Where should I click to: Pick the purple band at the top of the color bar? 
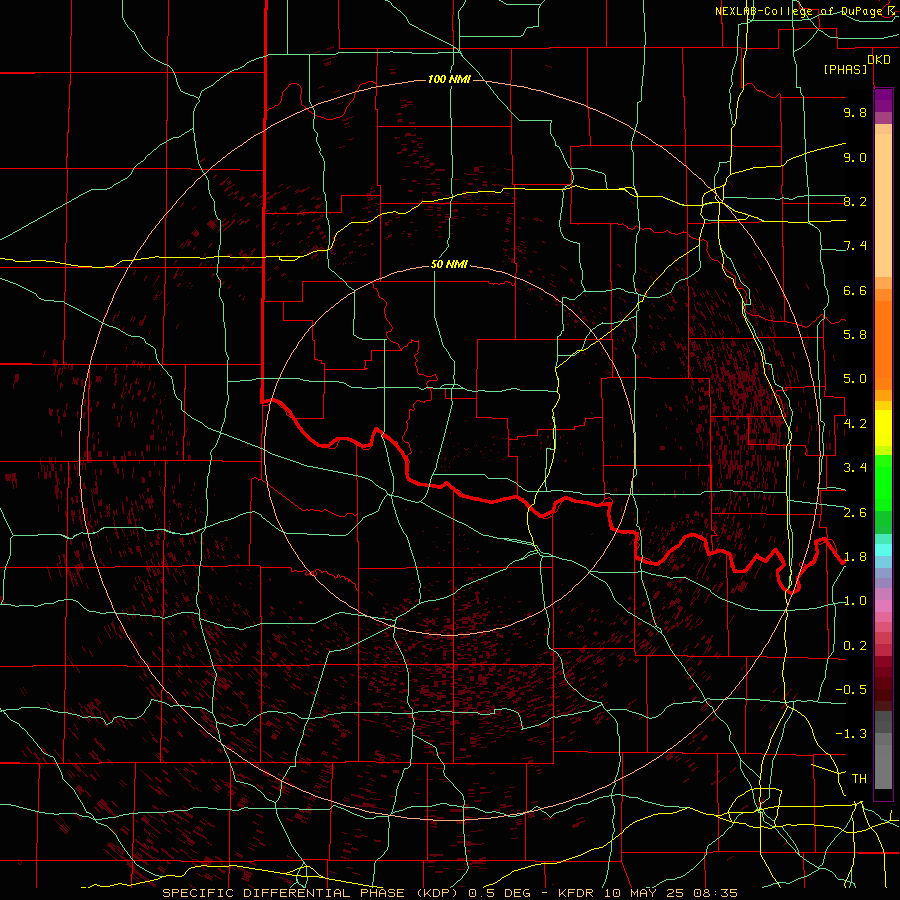pyautogui.click(x=883, y=100)
